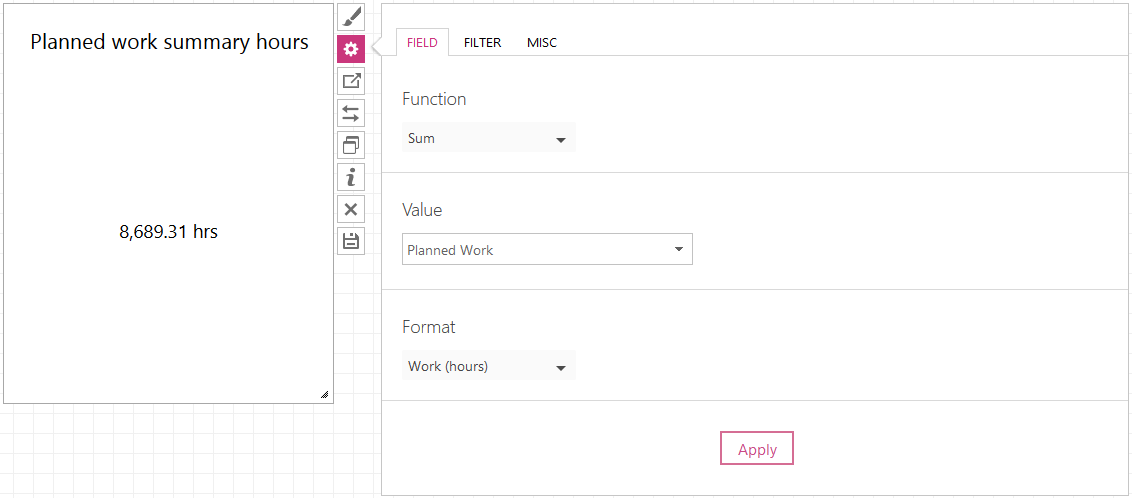Viewport: 1132px width, 498px height.
Task: Switch to the FILTER tab
Action: tap(482, 43)
